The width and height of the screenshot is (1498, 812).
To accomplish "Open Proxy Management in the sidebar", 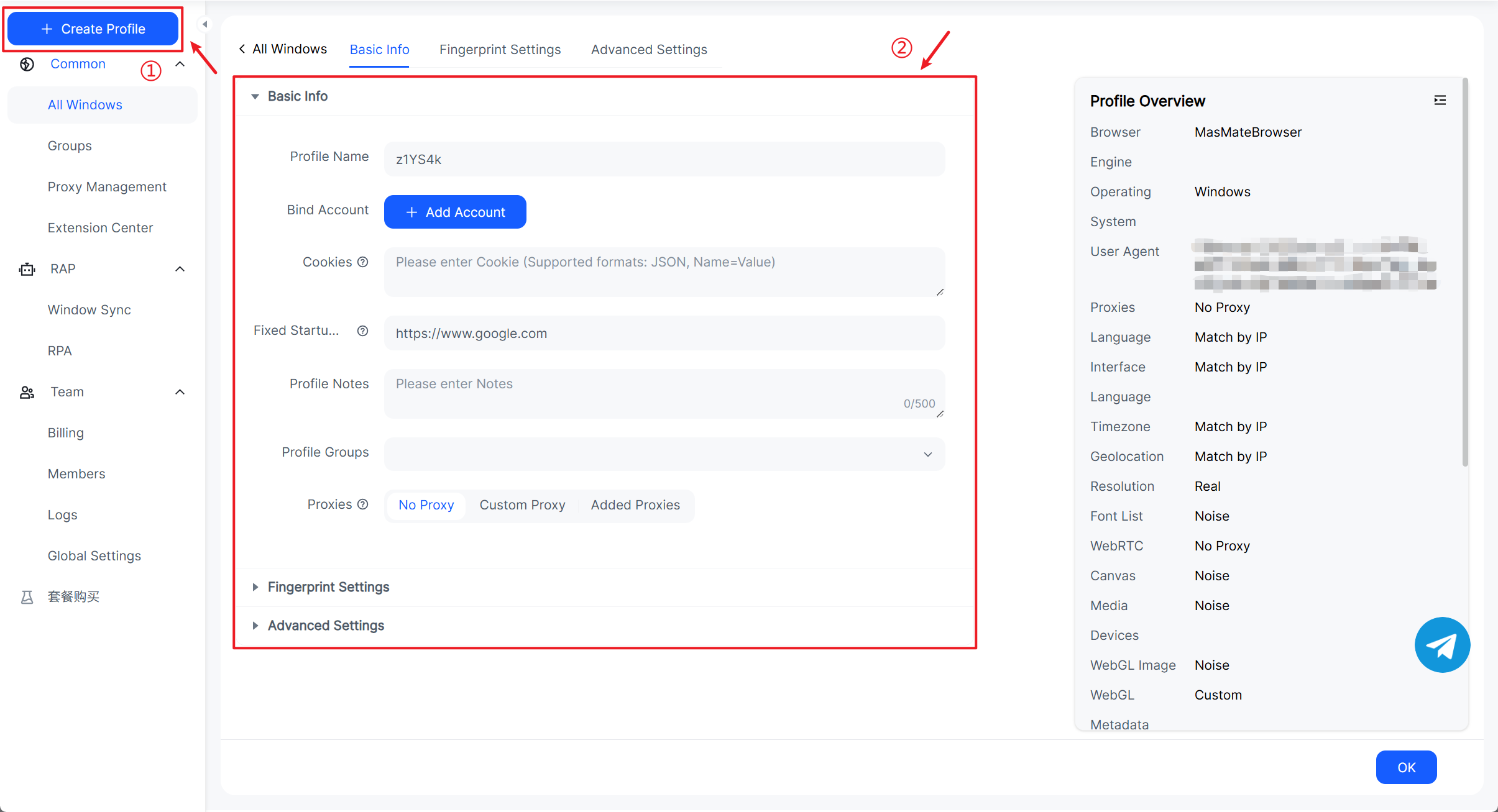I will [107, 187].
